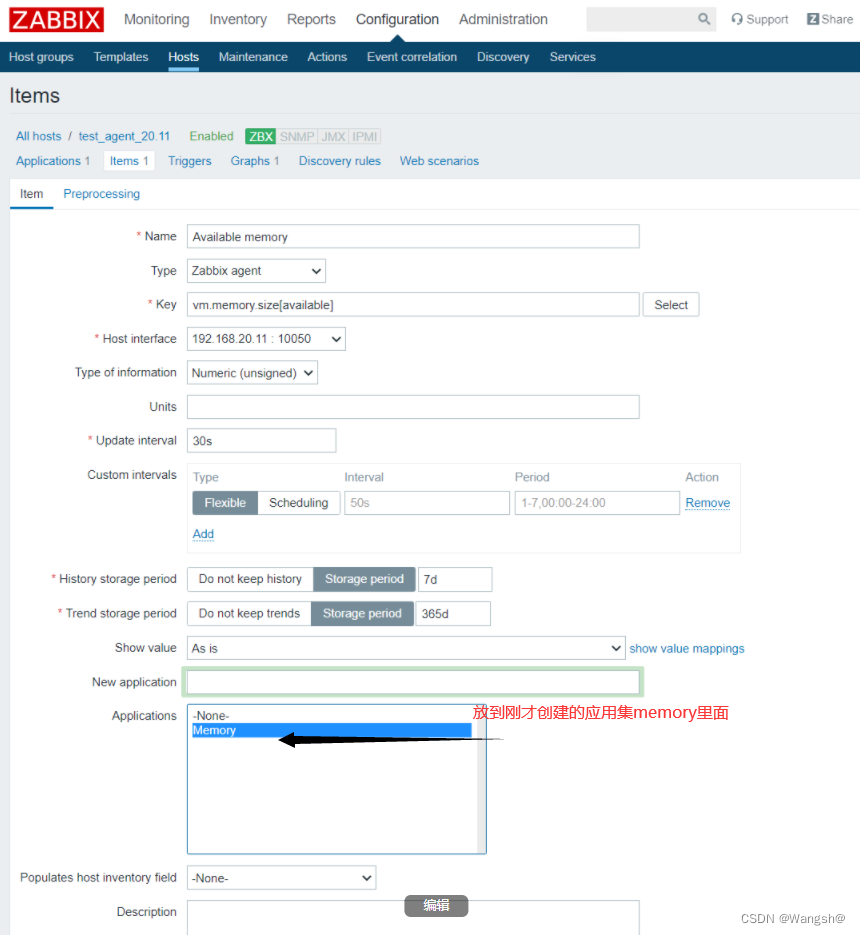
Task: Open the Web scenarios link
Action: 439,161
